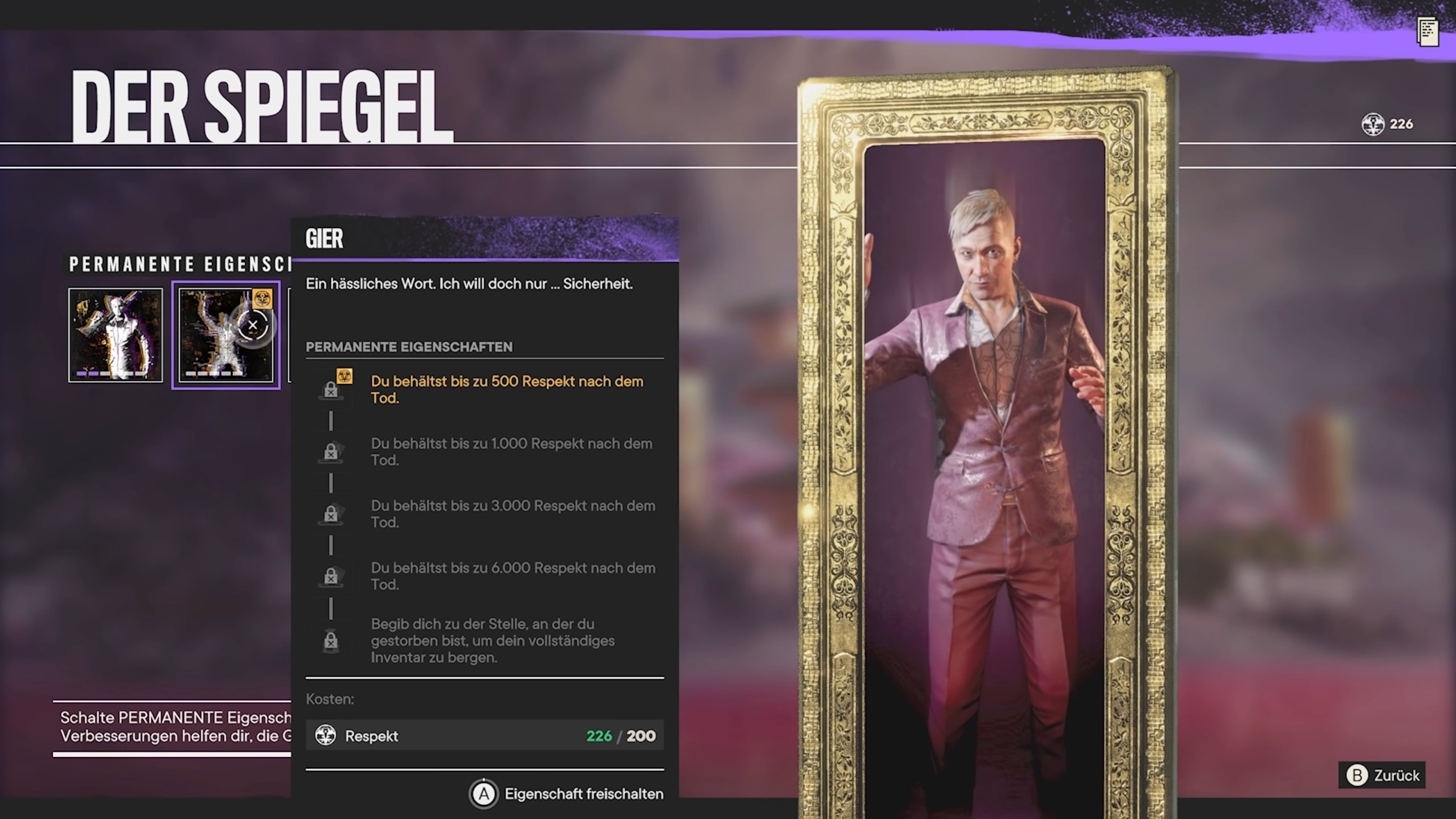Click the A button Eigenschaft freischalten
The height and width of the screenshot is (819, 1456).
coord(566,794)
